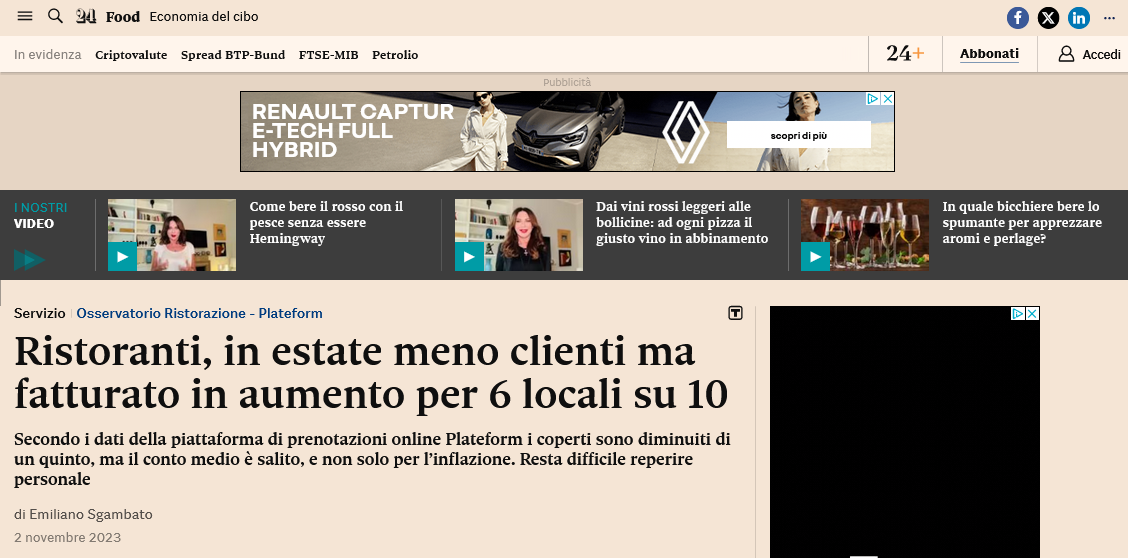1128x558 pixels.
Task: Play the red wine with fish video
Action: (122, 257)
